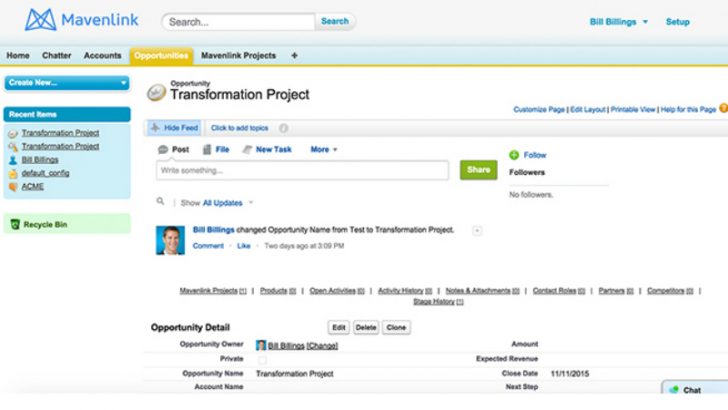Click the Post speech bubble icon

[x=162, y=150]
